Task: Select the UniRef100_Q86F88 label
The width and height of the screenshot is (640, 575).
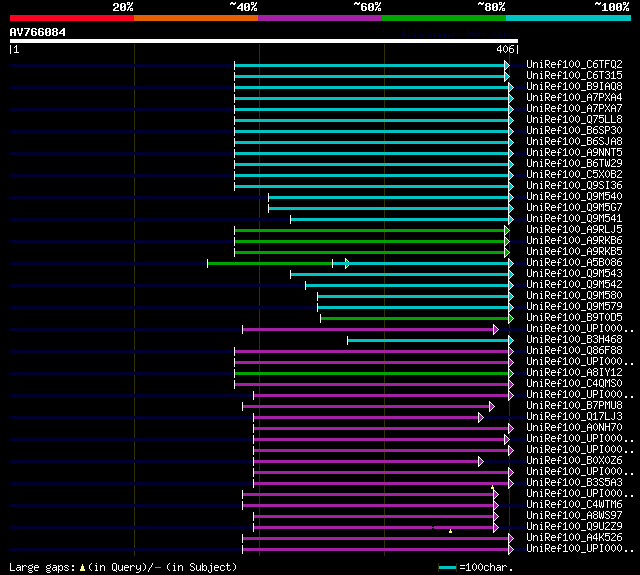Action: click(574, 351)
